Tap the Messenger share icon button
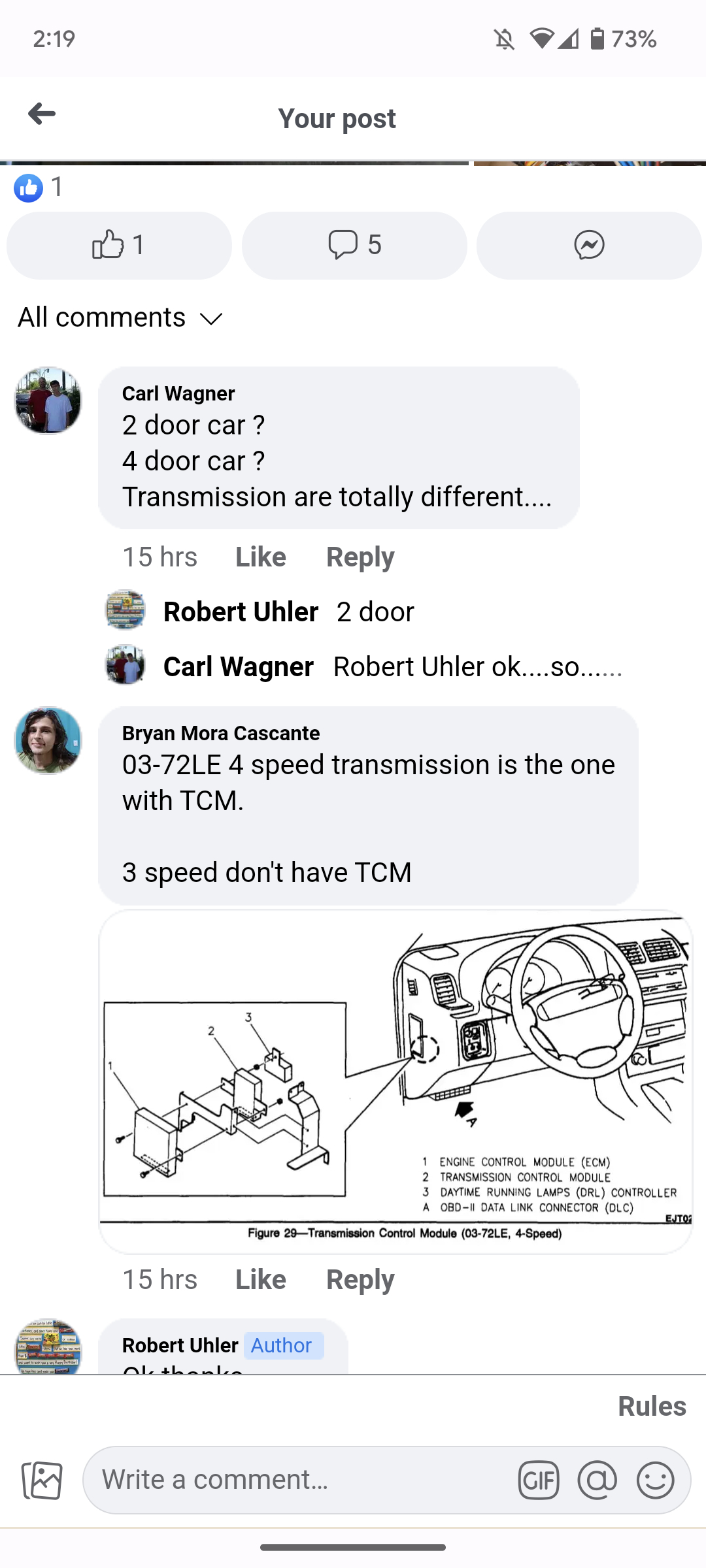The width and height of the screenshot is (706, 1568). [x=589, y=245]
